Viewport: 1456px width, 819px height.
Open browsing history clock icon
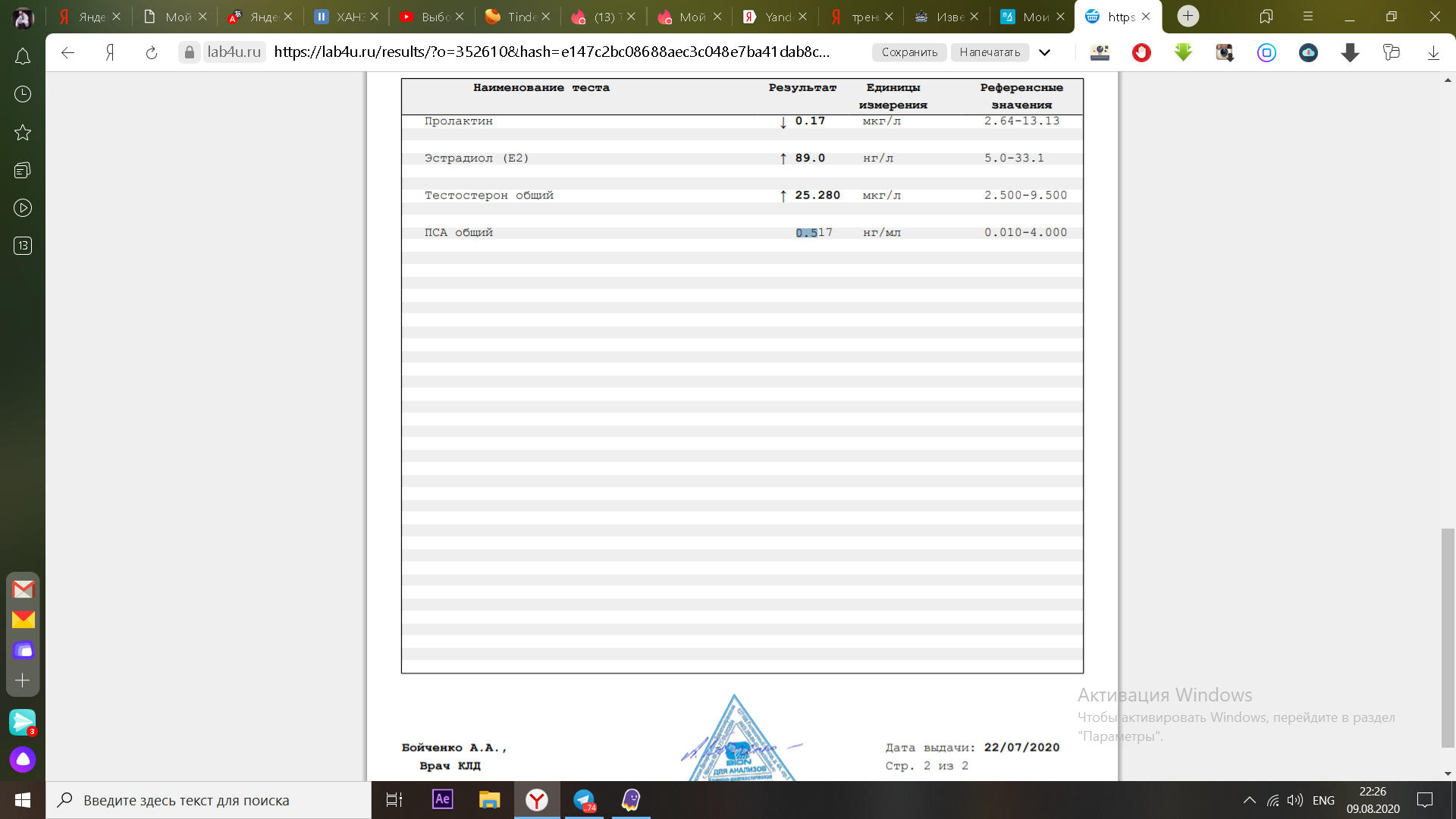click(23, 94)
